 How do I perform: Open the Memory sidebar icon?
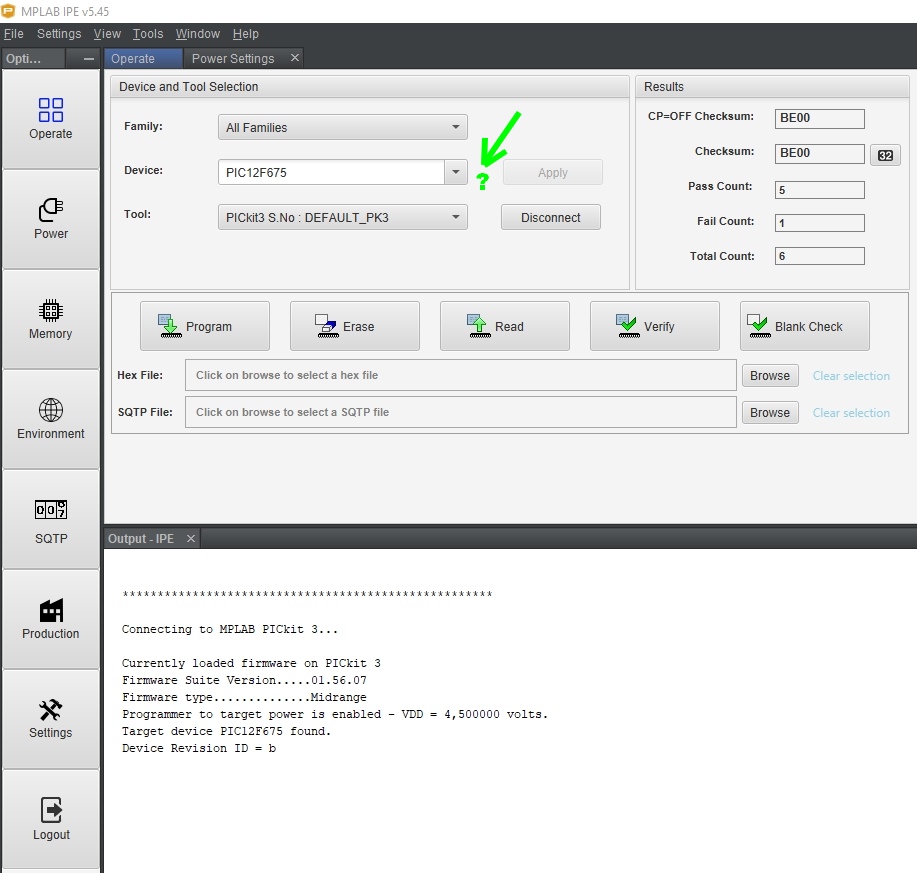[x=50, y=319]
